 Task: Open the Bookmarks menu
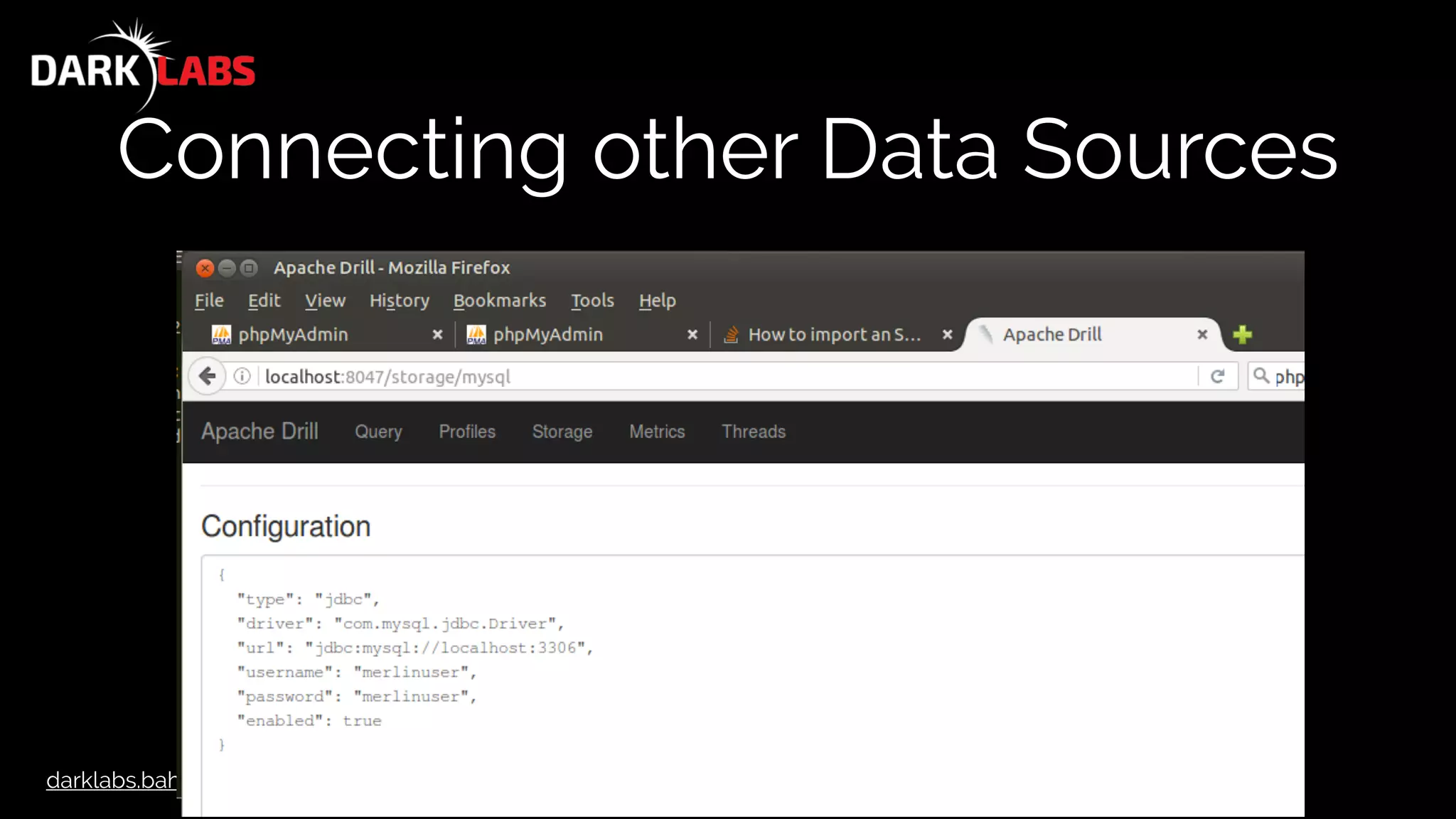click(x=500, y=301)
